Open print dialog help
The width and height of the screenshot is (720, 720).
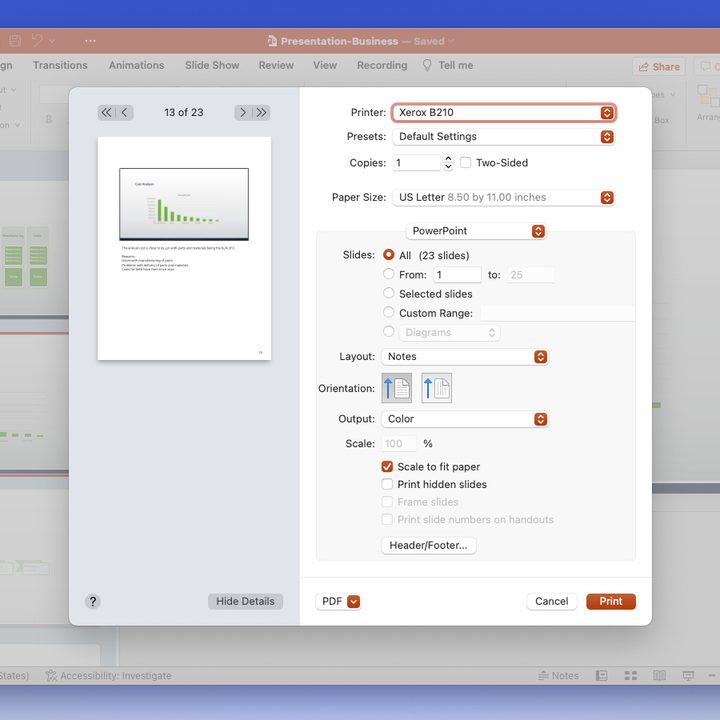[93, 602]
